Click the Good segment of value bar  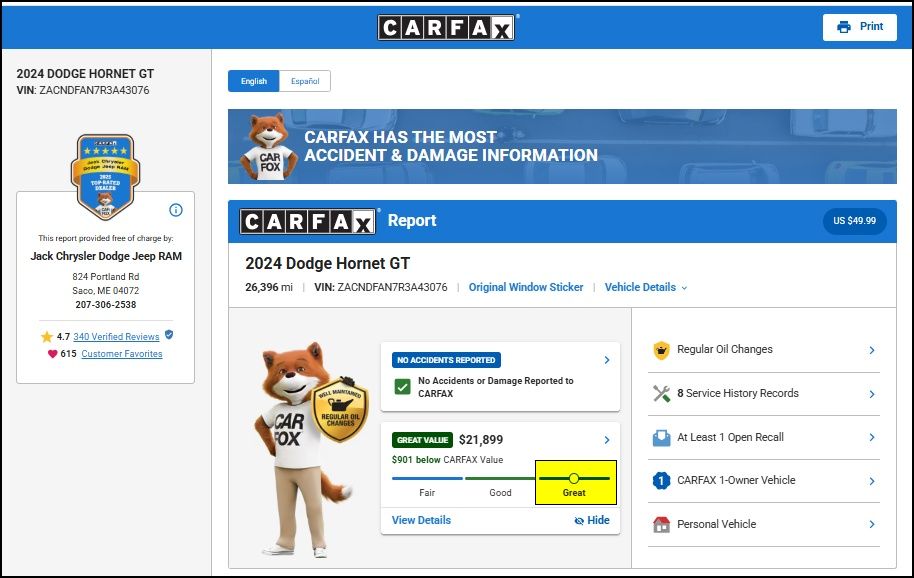pos(500,478)
